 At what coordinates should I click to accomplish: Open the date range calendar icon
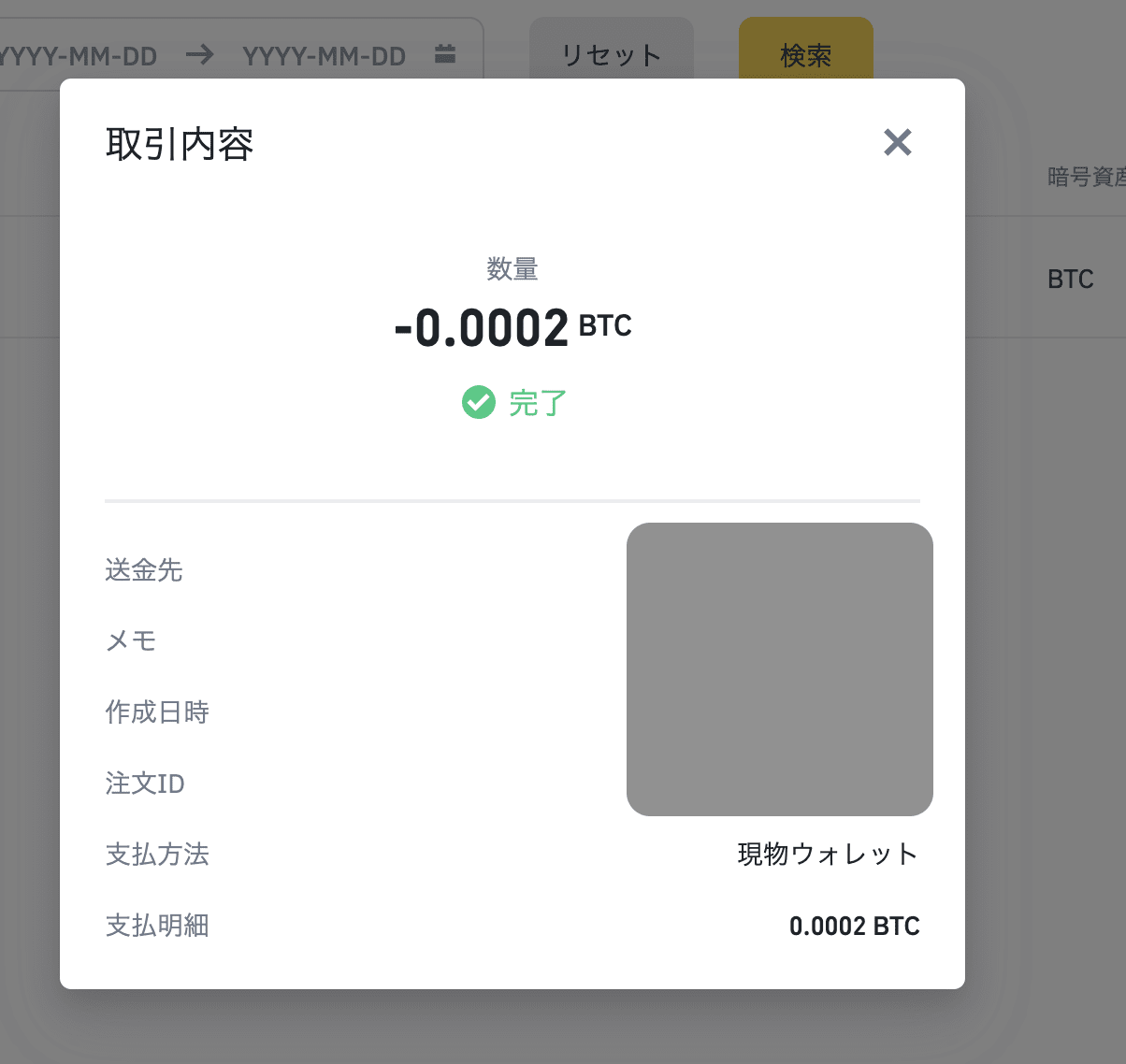click(x=445, y=54)
